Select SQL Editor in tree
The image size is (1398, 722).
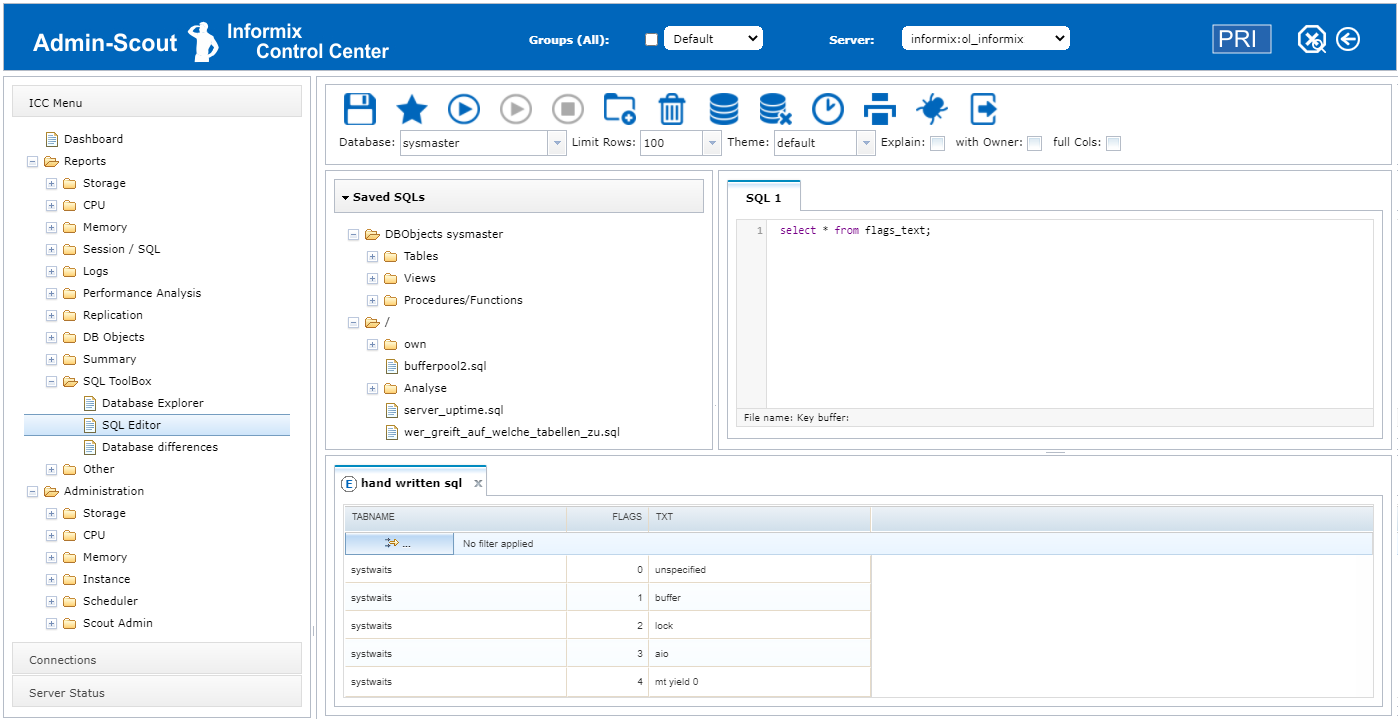[x=131, y=425]
